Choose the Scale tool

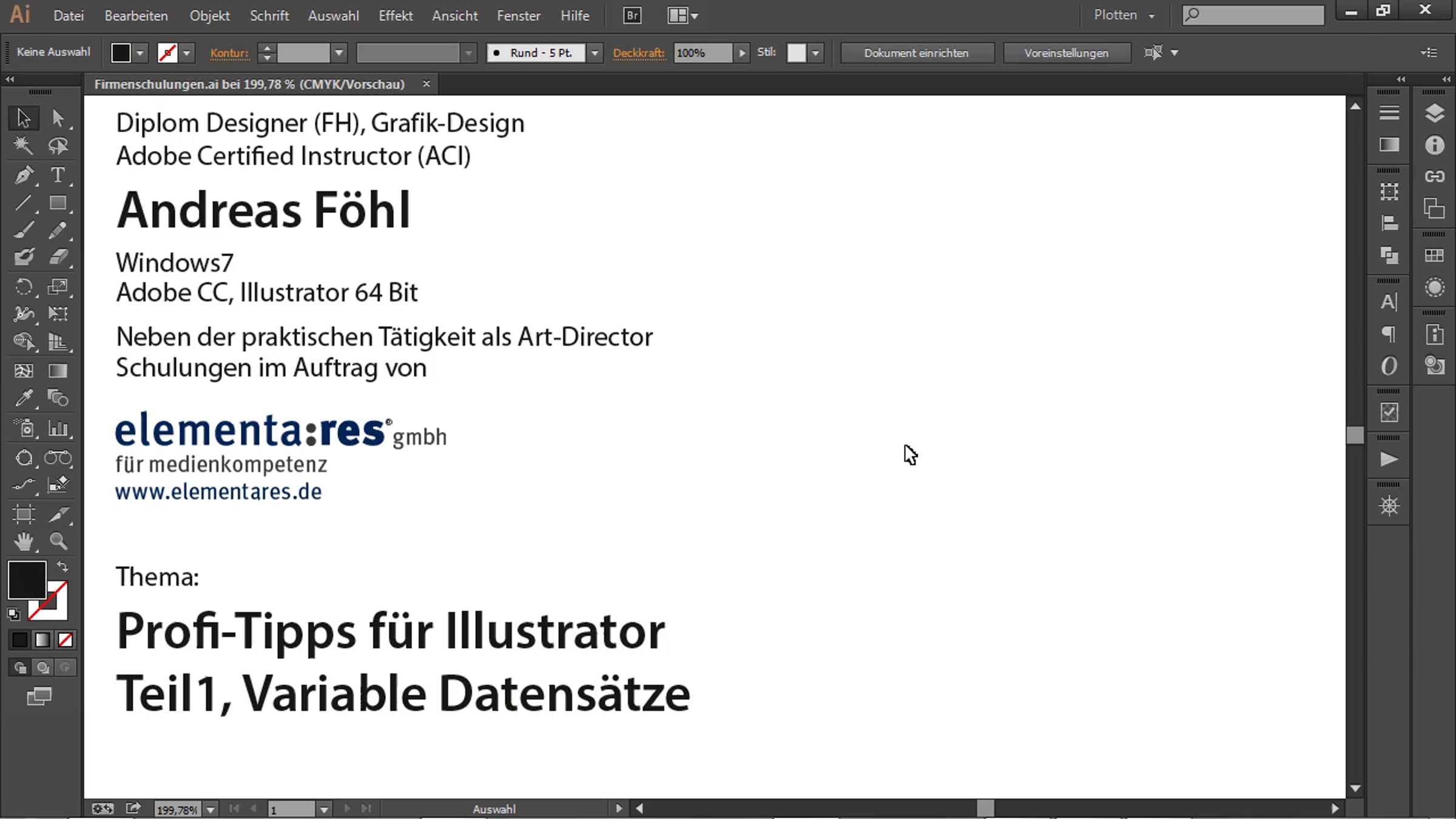tap(58, 286)
